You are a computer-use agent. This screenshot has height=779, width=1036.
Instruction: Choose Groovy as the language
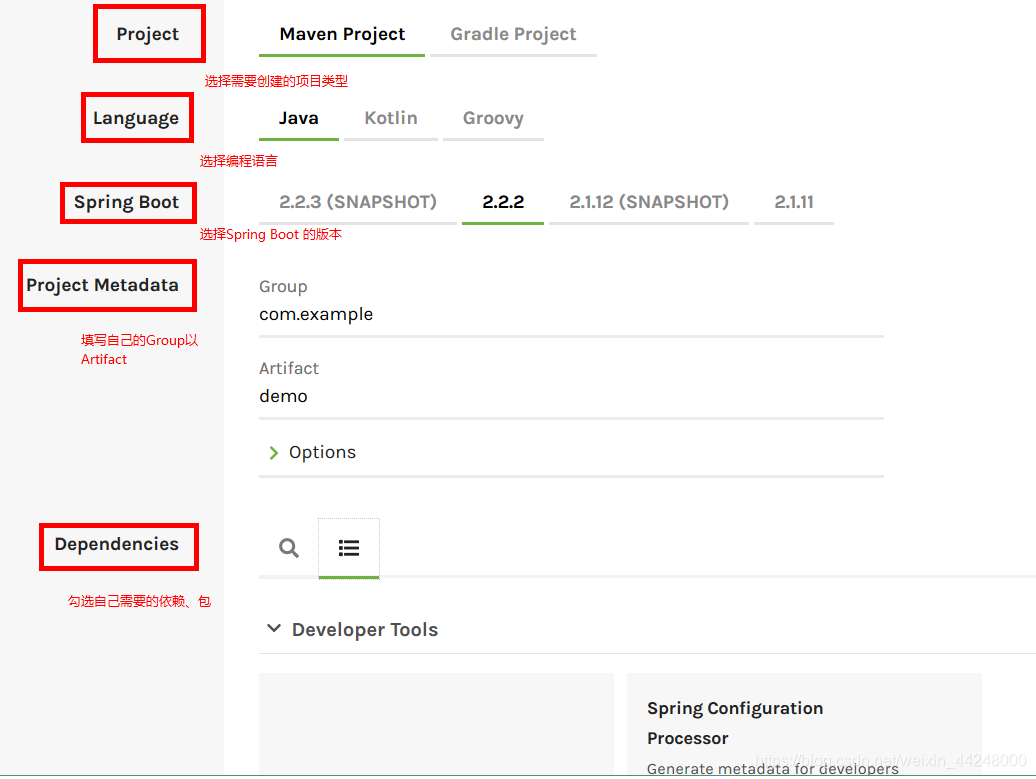(494, 118)
